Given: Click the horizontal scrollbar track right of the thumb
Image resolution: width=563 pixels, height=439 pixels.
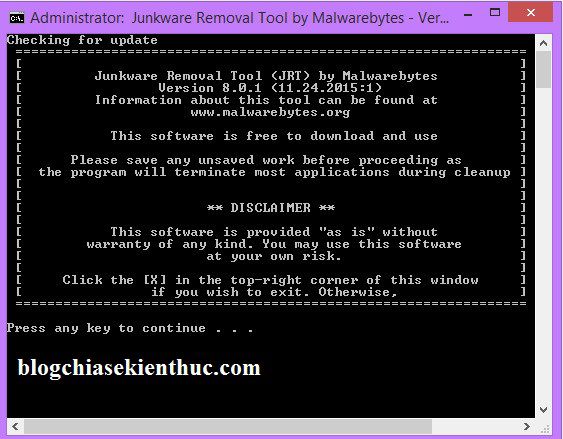Looking at the screenshot, I should [x=475, y=426].
